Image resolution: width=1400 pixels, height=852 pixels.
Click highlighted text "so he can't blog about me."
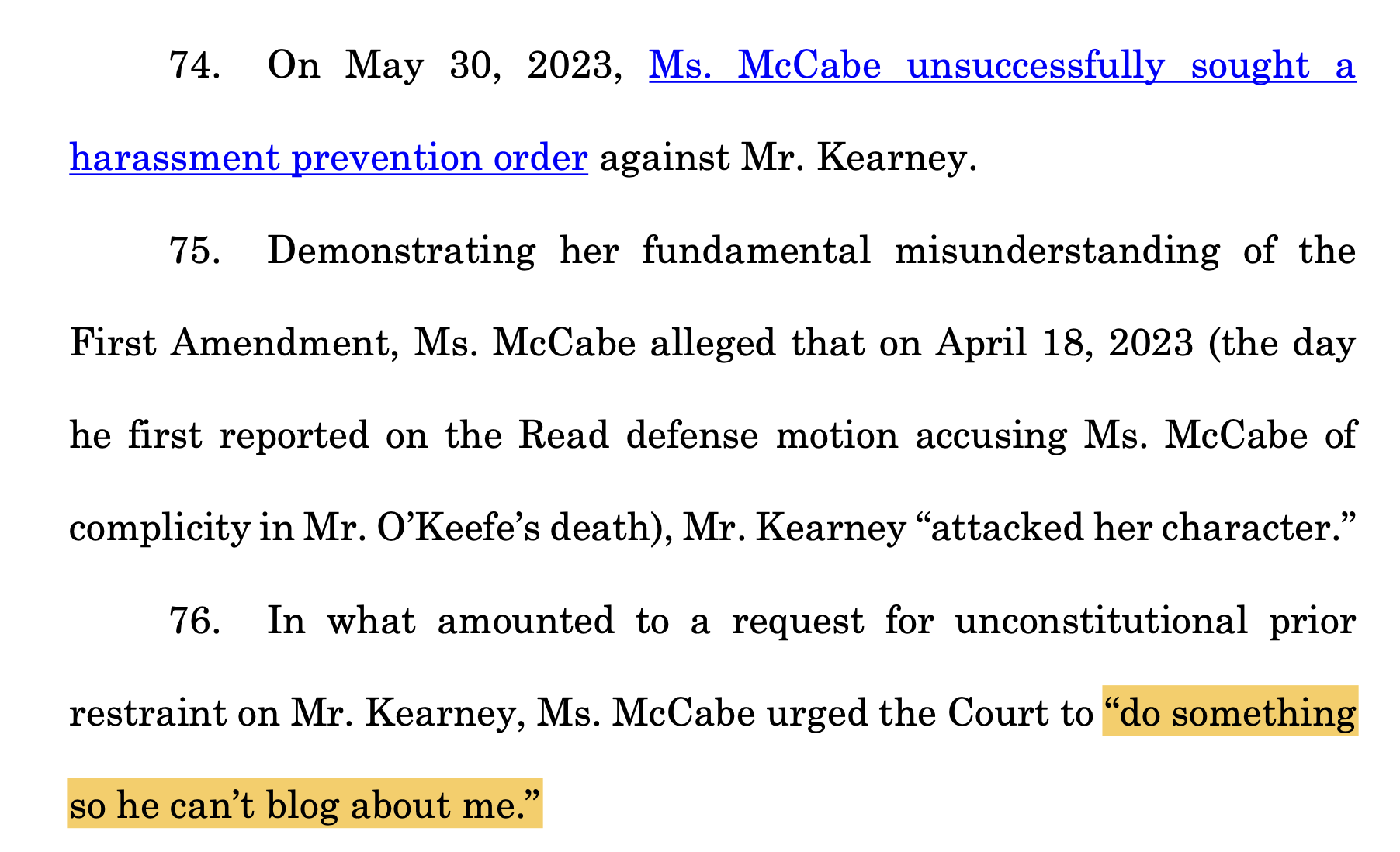tap(304, 805)
